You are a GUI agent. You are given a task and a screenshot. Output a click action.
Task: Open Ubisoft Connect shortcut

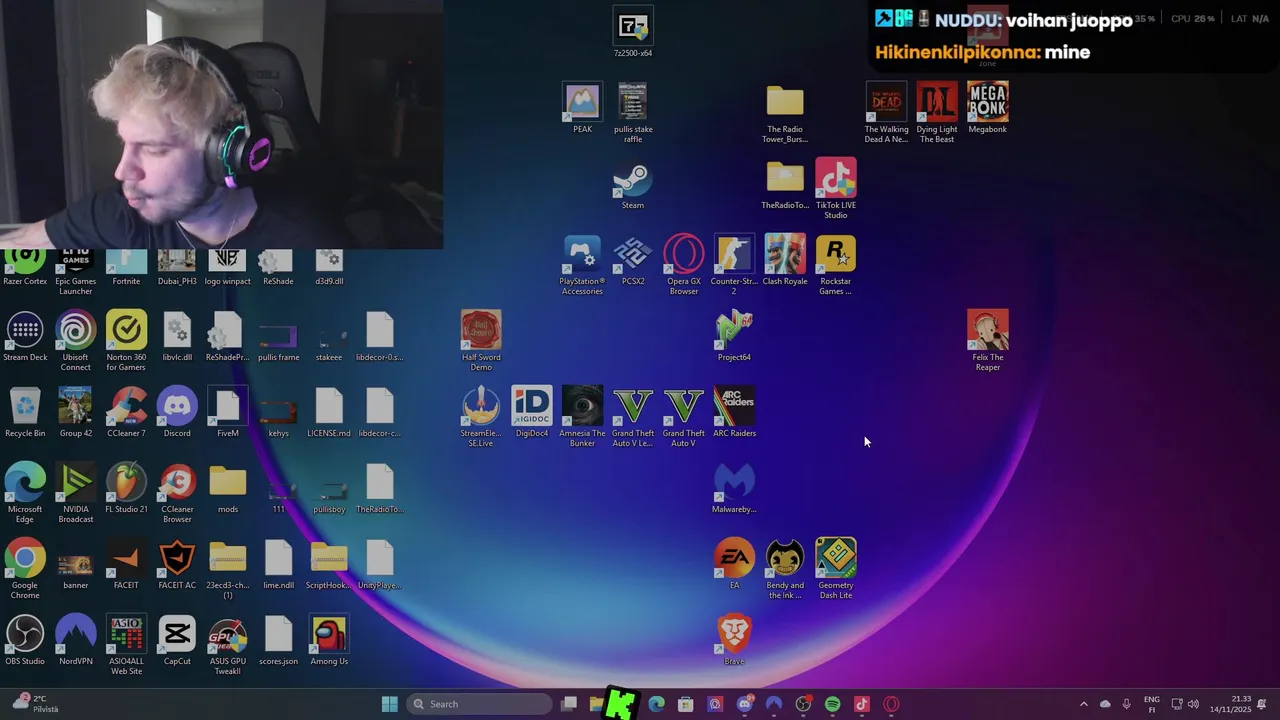(76, 340)
